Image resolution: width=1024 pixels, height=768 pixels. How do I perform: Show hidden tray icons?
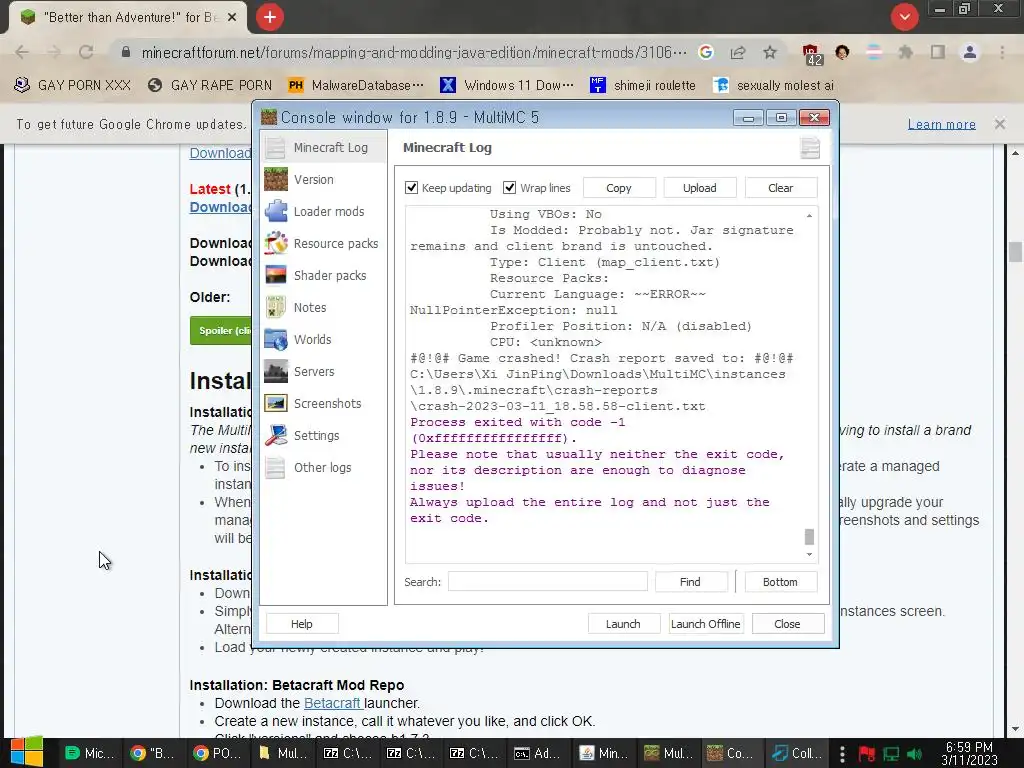[842, 754]
